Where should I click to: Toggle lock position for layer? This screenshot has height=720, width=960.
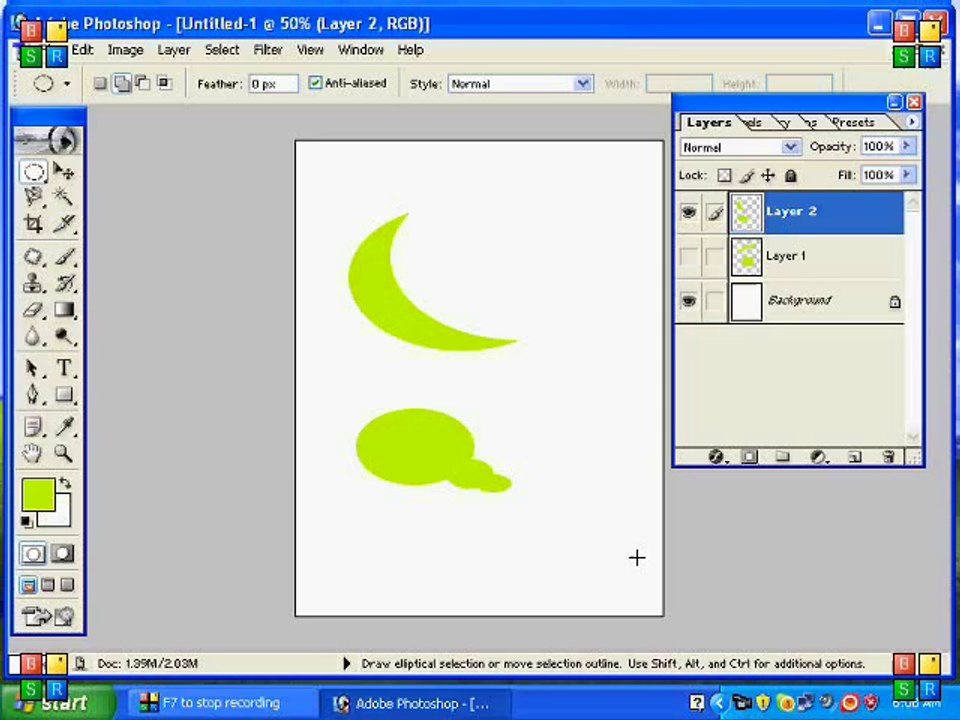pos(768,176)
